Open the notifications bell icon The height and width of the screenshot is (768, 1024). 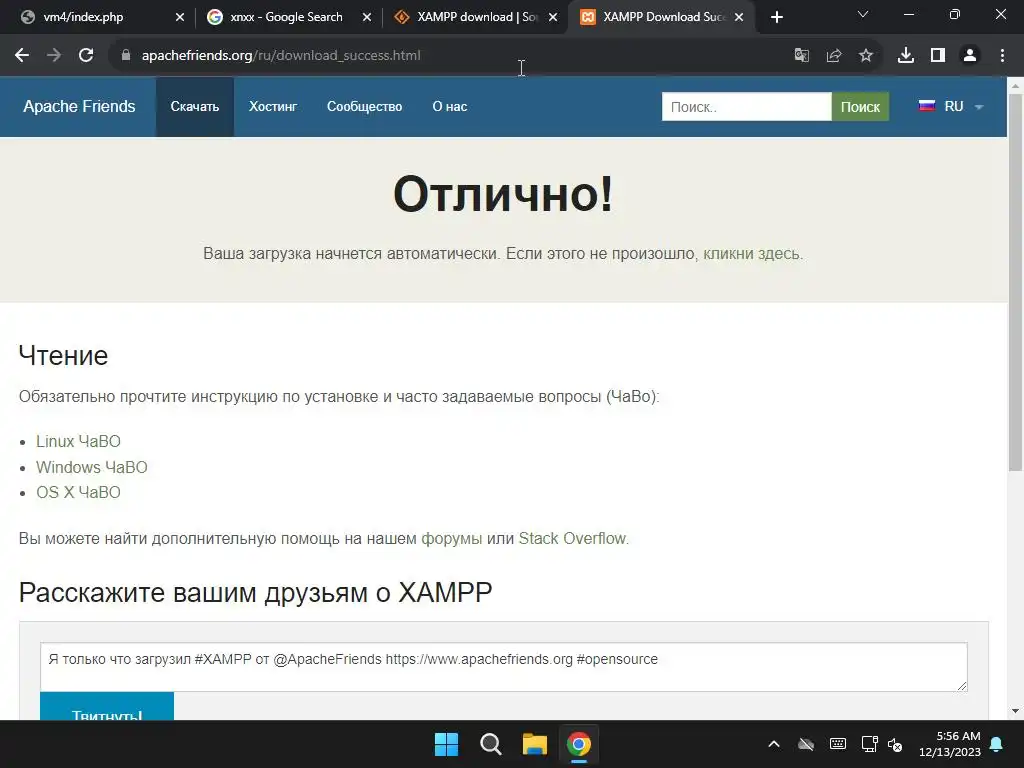pos(997,744)
